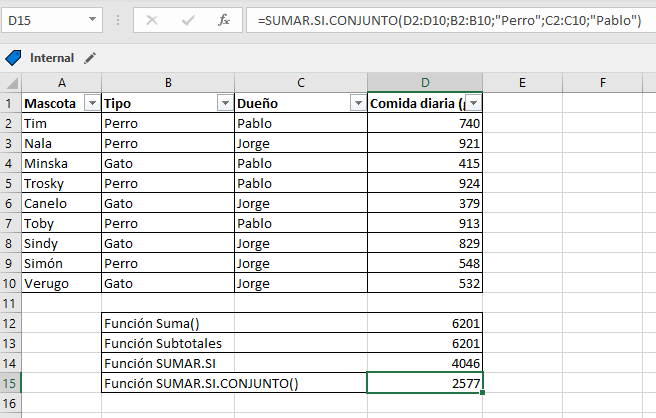Select column D header
Viewport: 656px width, 418px height.
tap(425, 83)
